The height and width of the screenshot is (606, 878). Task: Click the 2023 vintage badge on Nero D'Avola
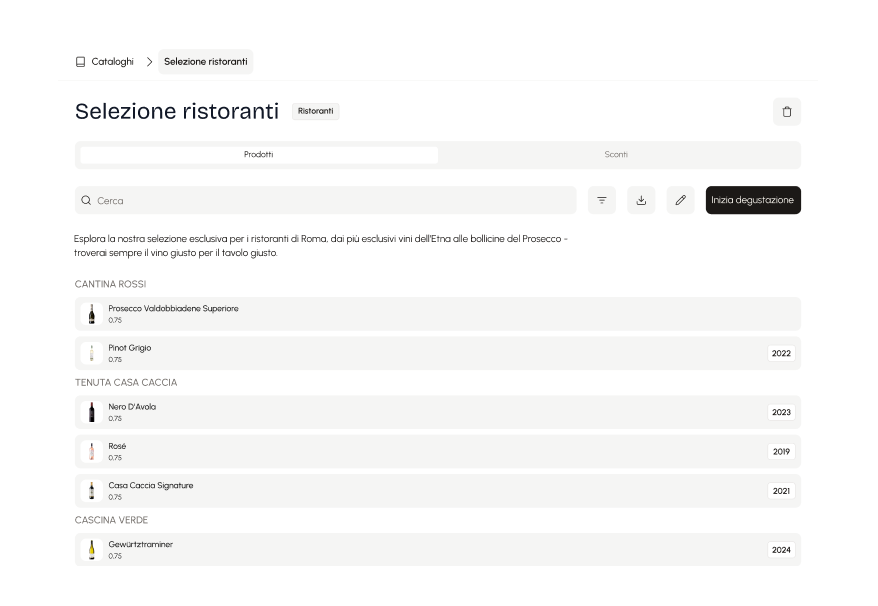pyautogui.click(x=780, y=412)
